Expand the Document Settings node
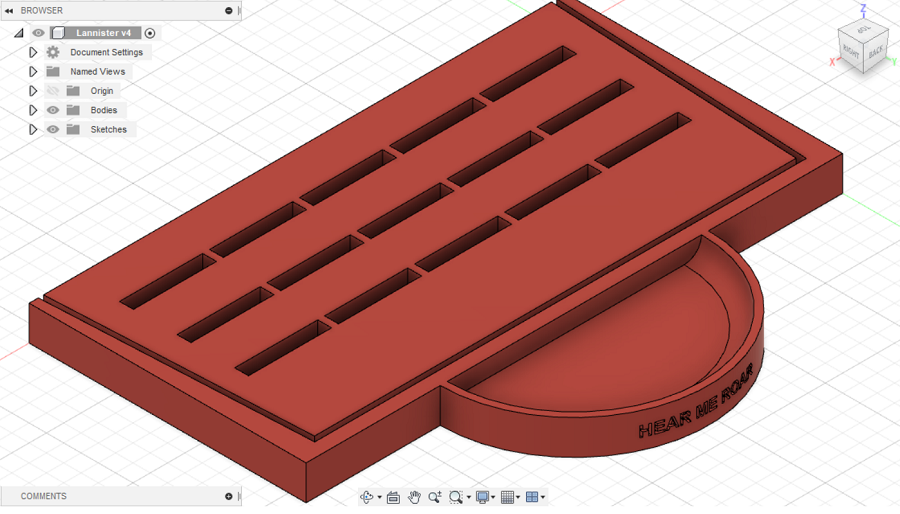 click(33, 52)
